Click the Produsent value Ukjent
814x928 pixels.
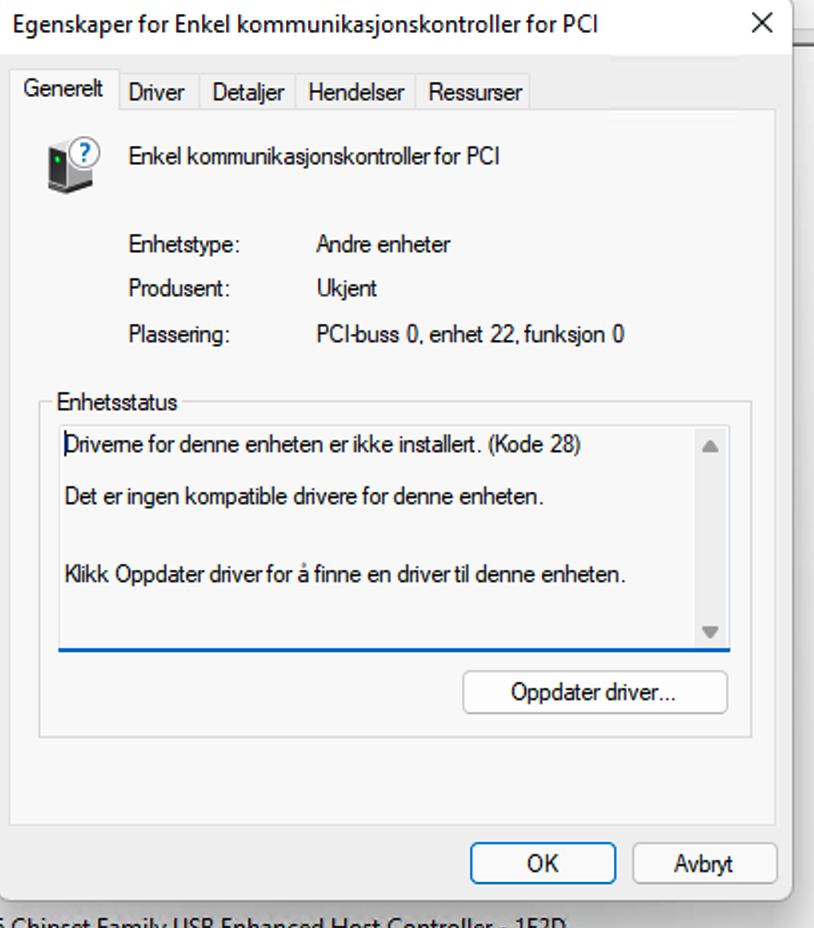(346, 288)
